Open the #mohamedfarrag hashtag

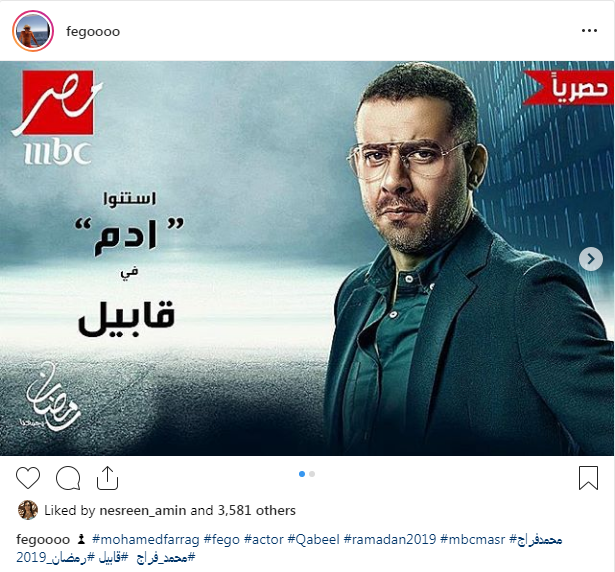(146, 539)
